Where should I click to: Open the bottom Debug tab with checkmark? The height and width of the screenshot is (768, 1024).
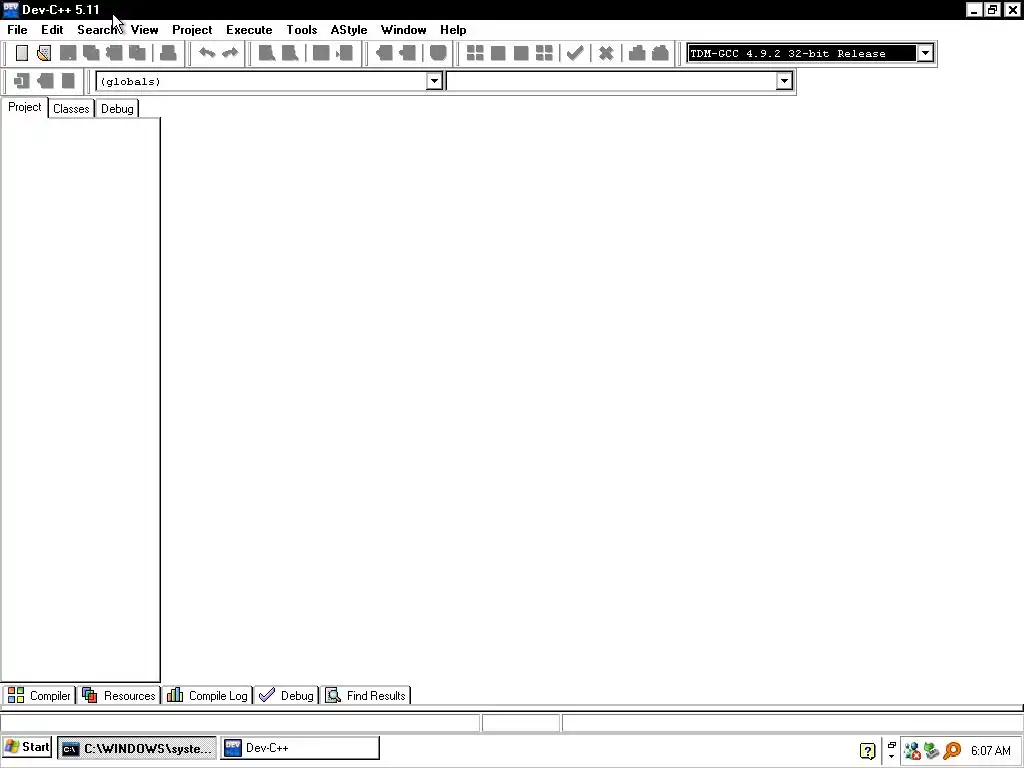pos(286,696)
